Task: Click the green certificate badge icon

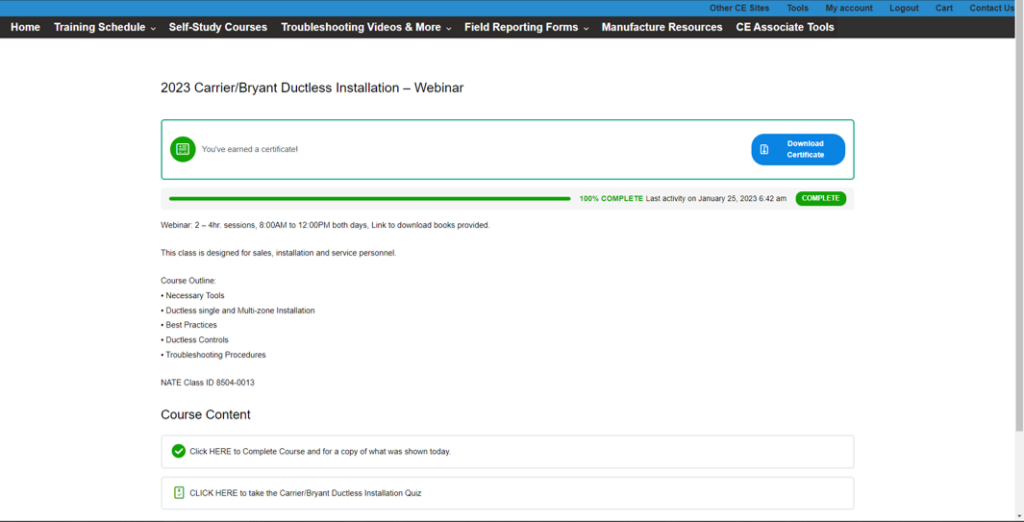Action: (x=183, y=149)
